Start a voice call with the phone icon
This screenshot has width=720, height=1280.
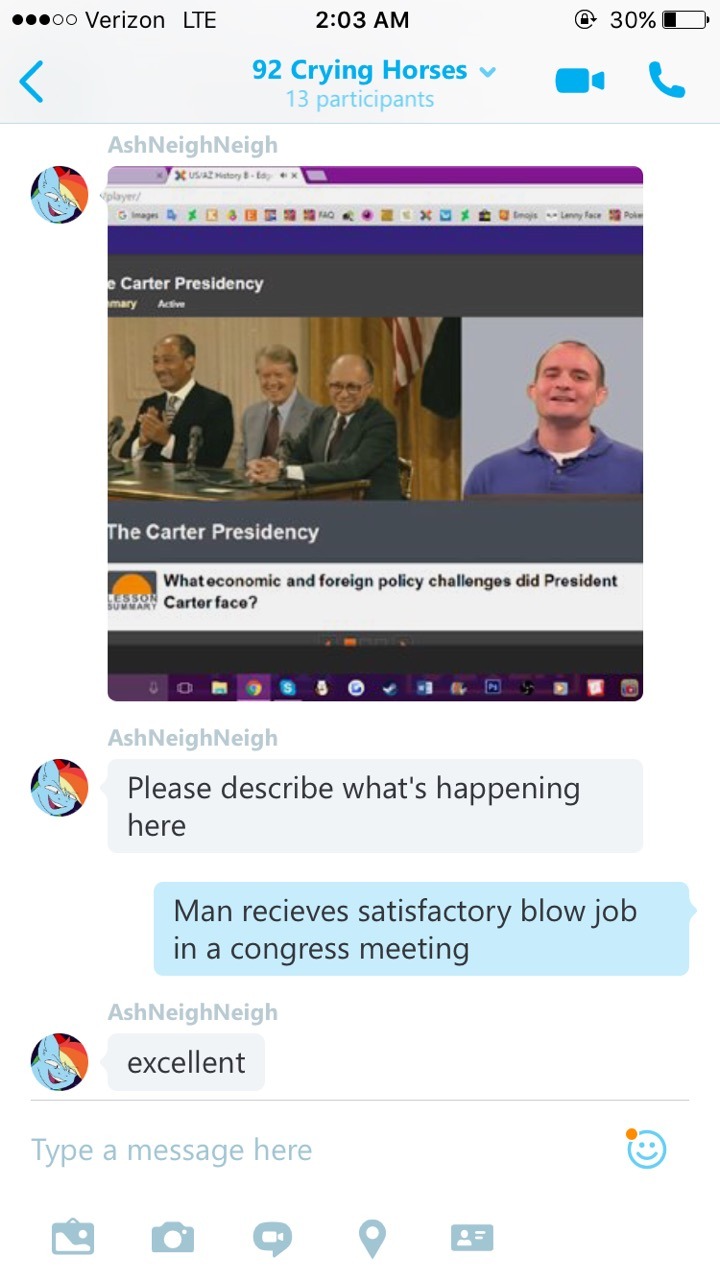coord(667,80)
